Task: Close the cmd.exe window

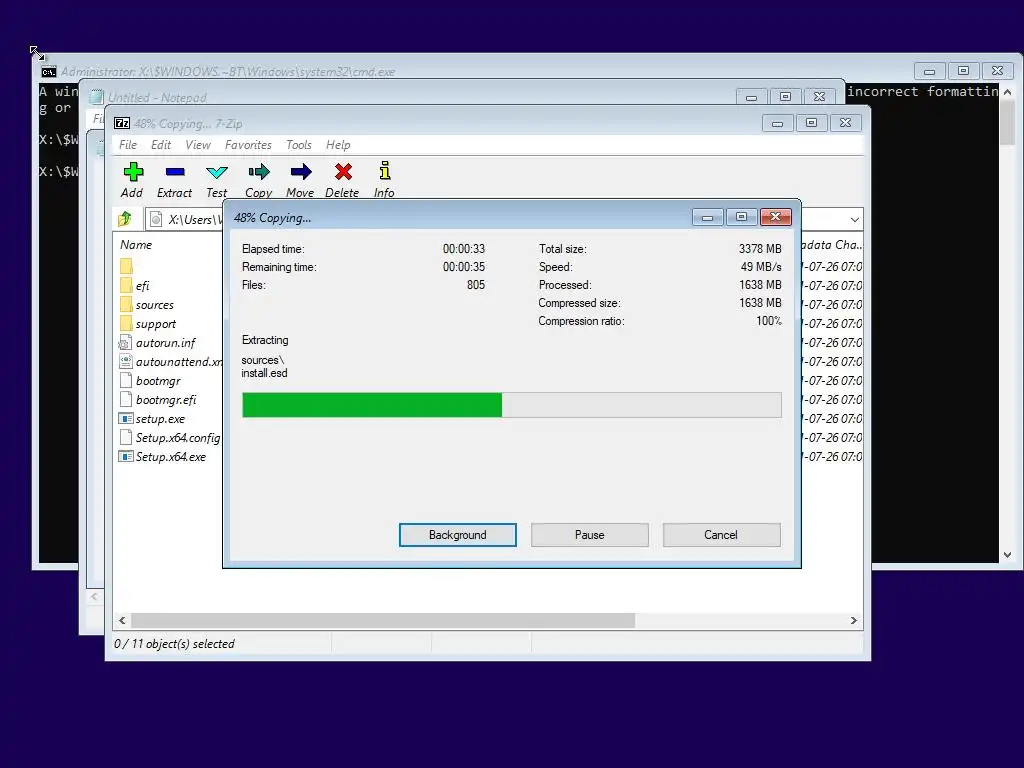Action: click(x=997, y=71)
